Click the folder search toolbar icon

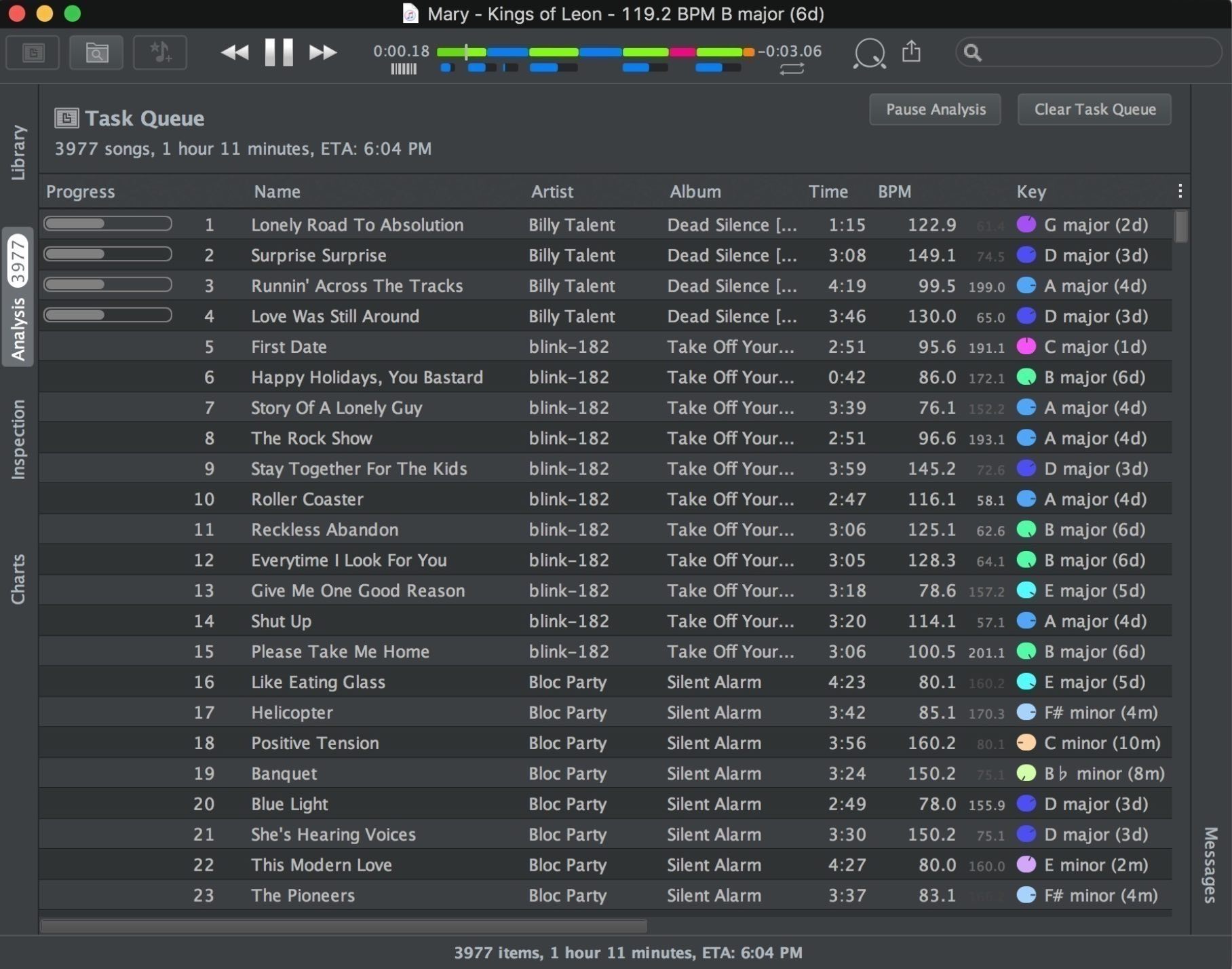(x=96, y=52)
